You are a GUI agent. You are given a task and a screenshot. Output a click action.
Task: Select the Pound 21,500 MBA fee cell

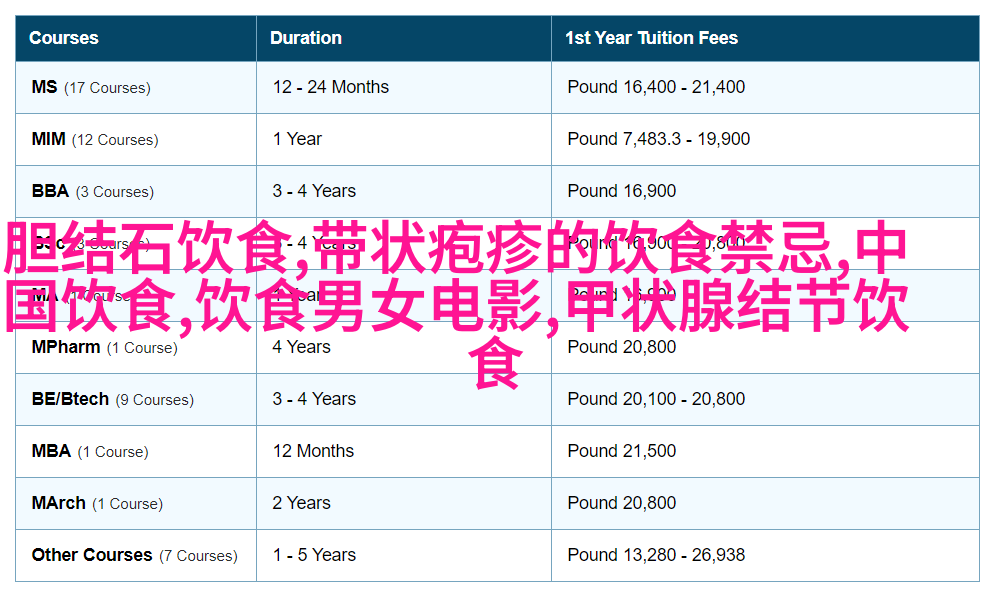(621, 451)
